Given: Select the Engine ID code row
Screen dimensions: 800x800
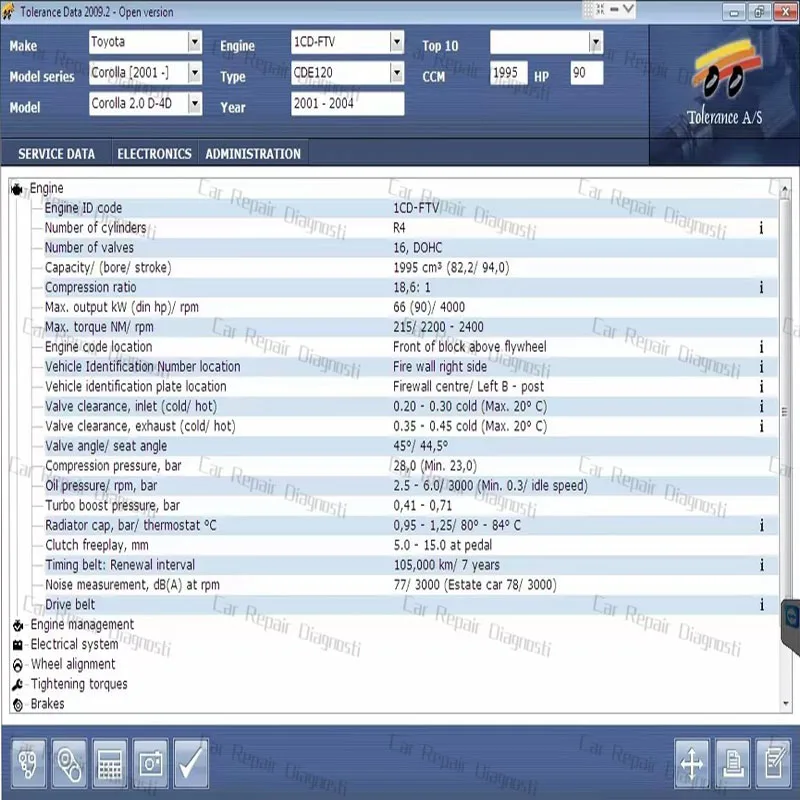Looking at the screenshot, I should tap(411, 208).
